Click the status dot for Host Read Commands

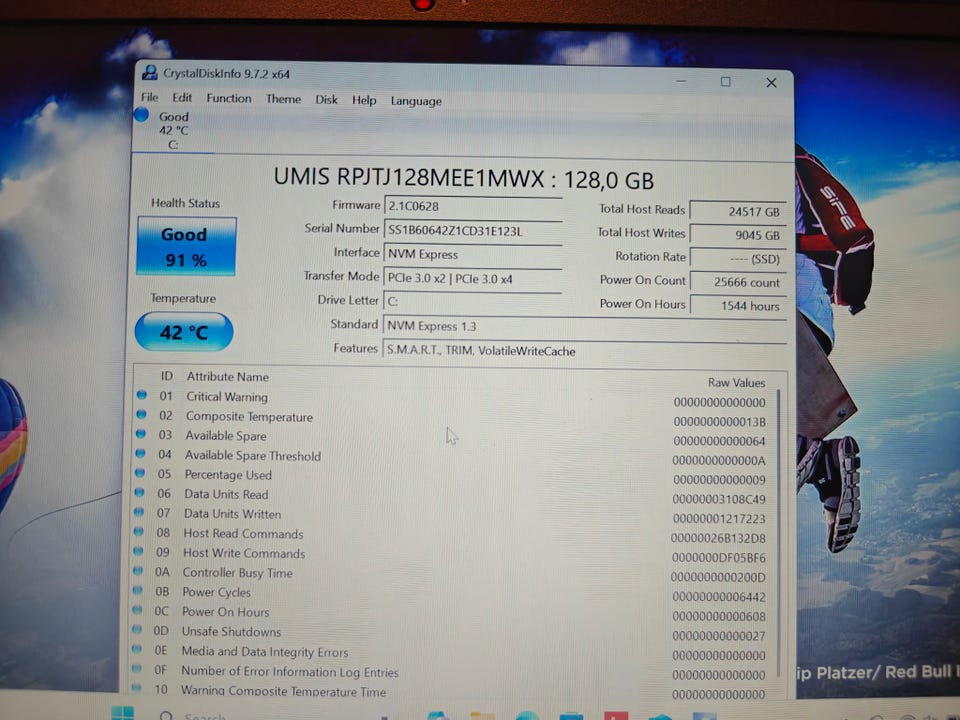[138, 531]
